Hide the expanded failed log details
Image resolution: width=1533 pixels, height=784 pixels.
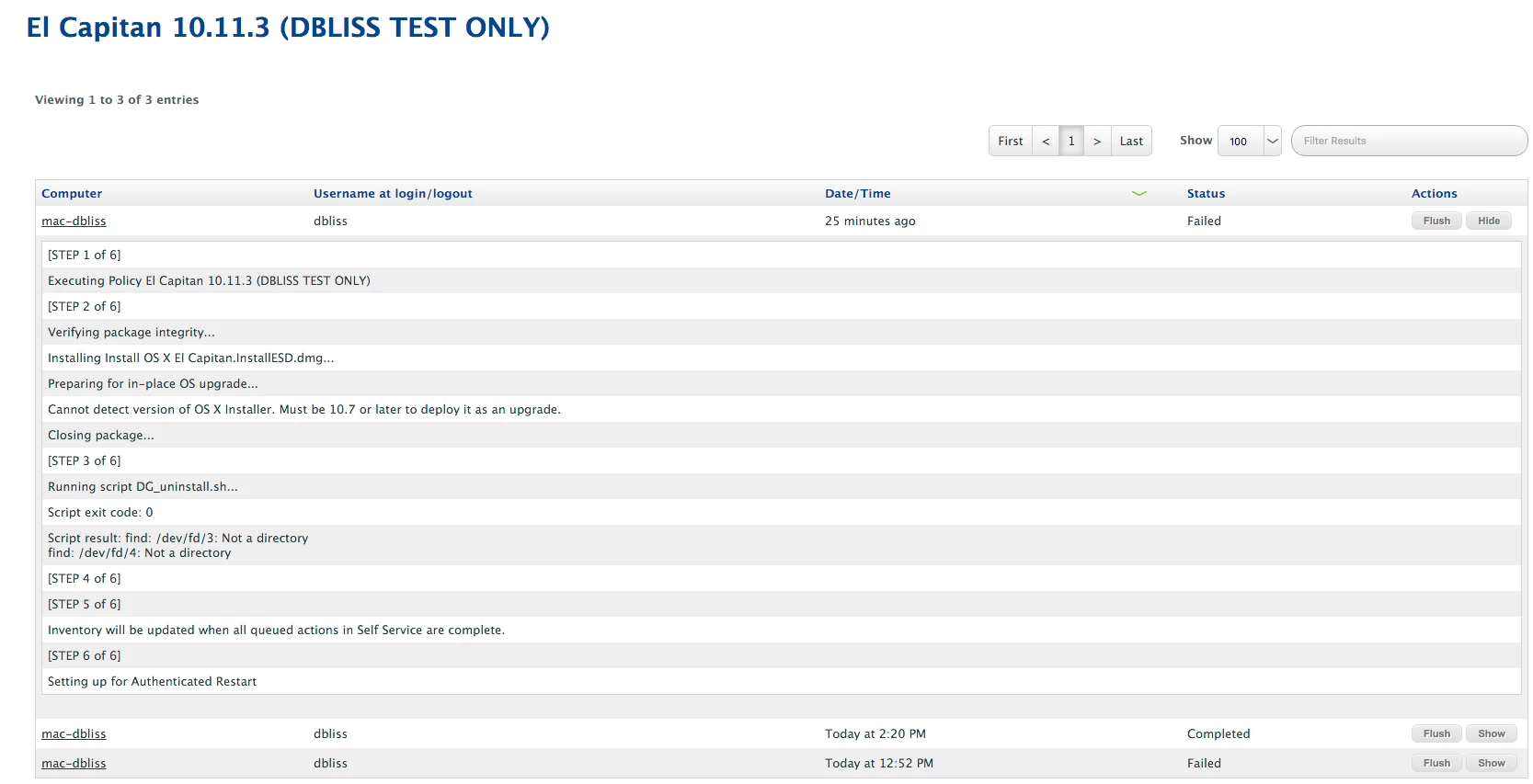coord(1489,221)
